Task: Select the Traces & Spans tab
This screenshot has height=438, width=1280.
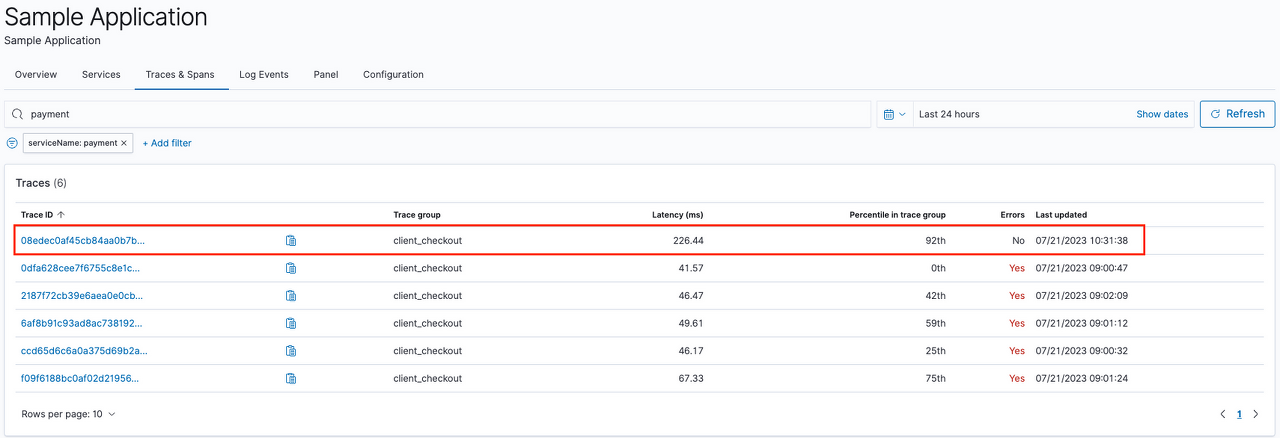Action: coord(180,75)
